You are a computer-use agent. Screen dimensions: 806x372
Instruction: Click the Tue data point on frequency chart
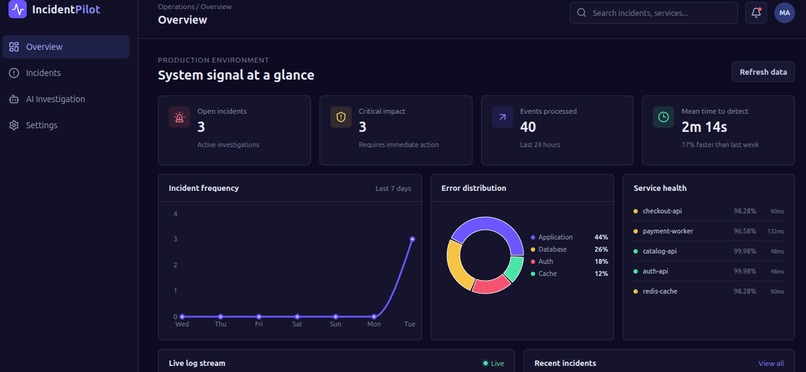point(412,239)
